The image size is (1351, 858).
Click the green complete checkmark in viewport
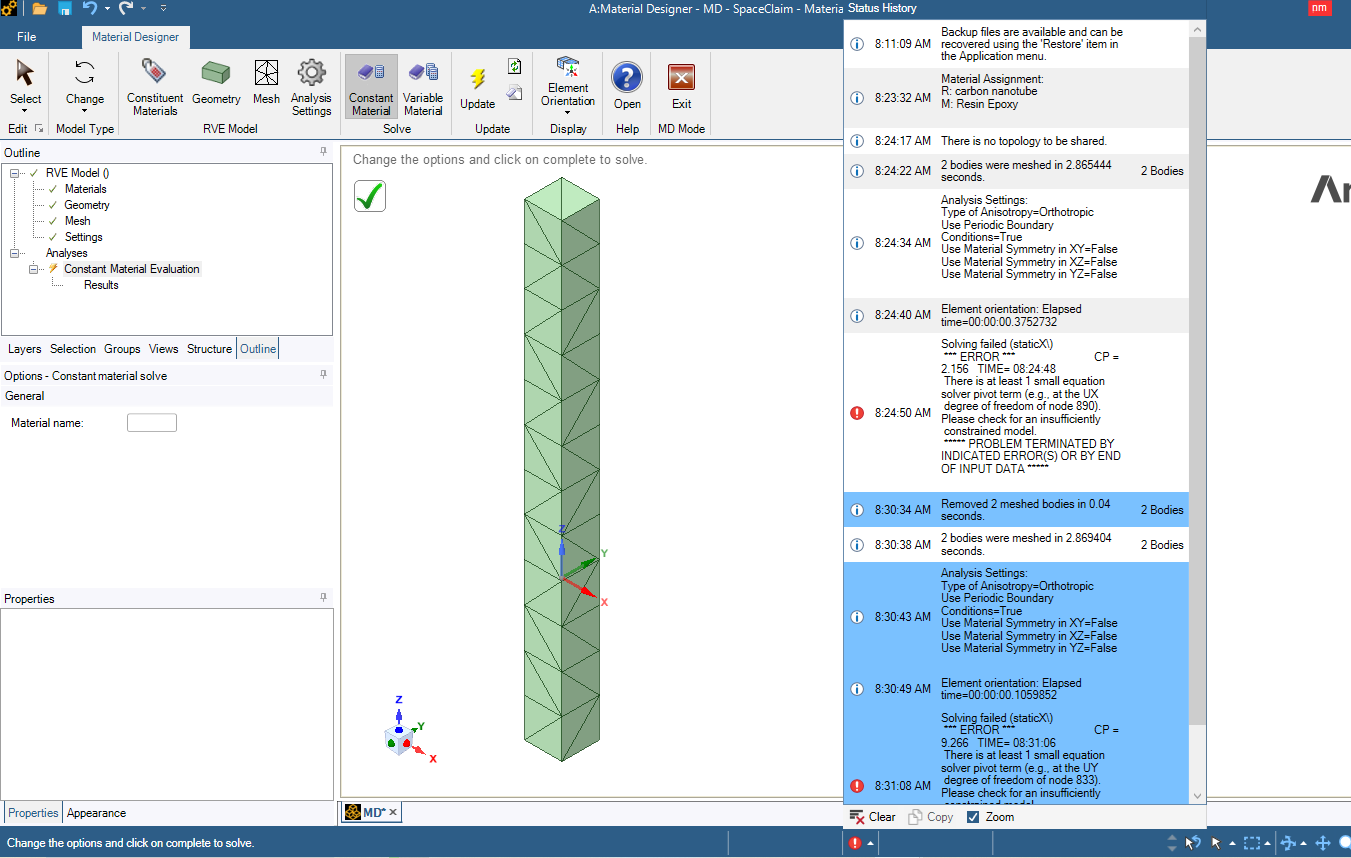coord(369,196)
